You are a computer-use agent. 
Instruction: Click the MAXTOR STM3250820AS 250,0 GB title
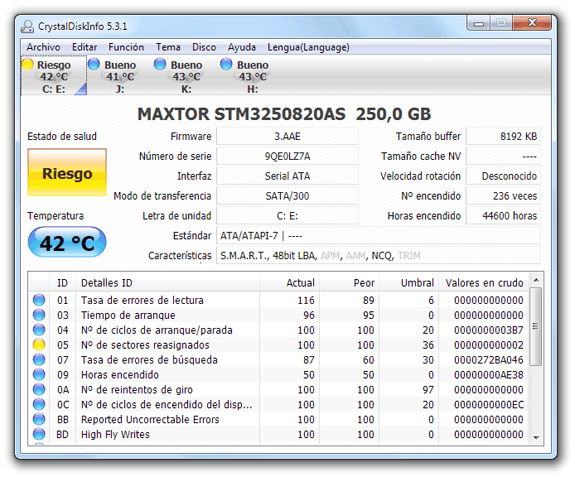coord(284,114)
